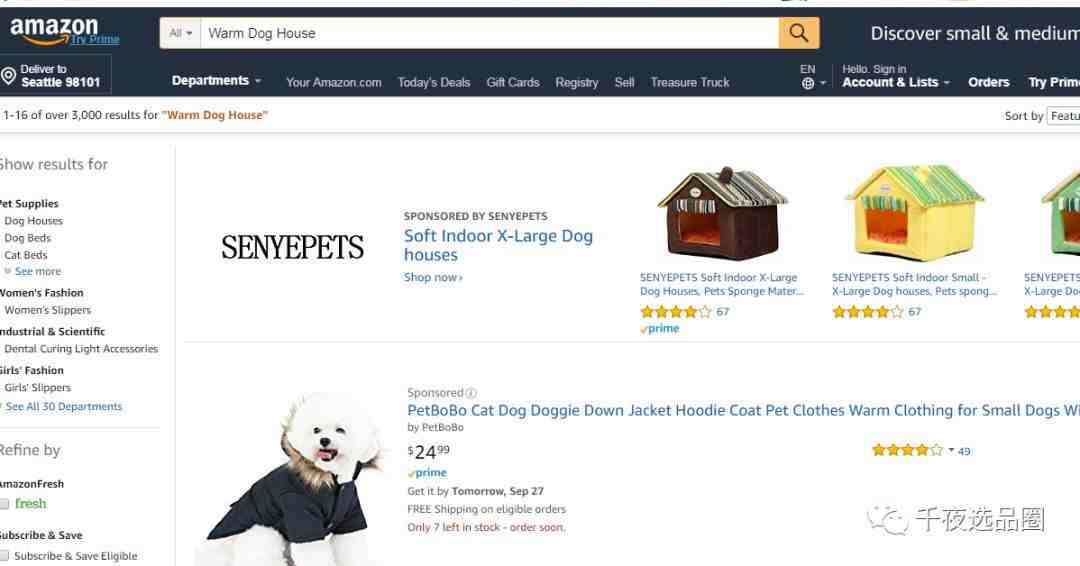Click the SENYEPETS brand logo

(x=292, y=247)
